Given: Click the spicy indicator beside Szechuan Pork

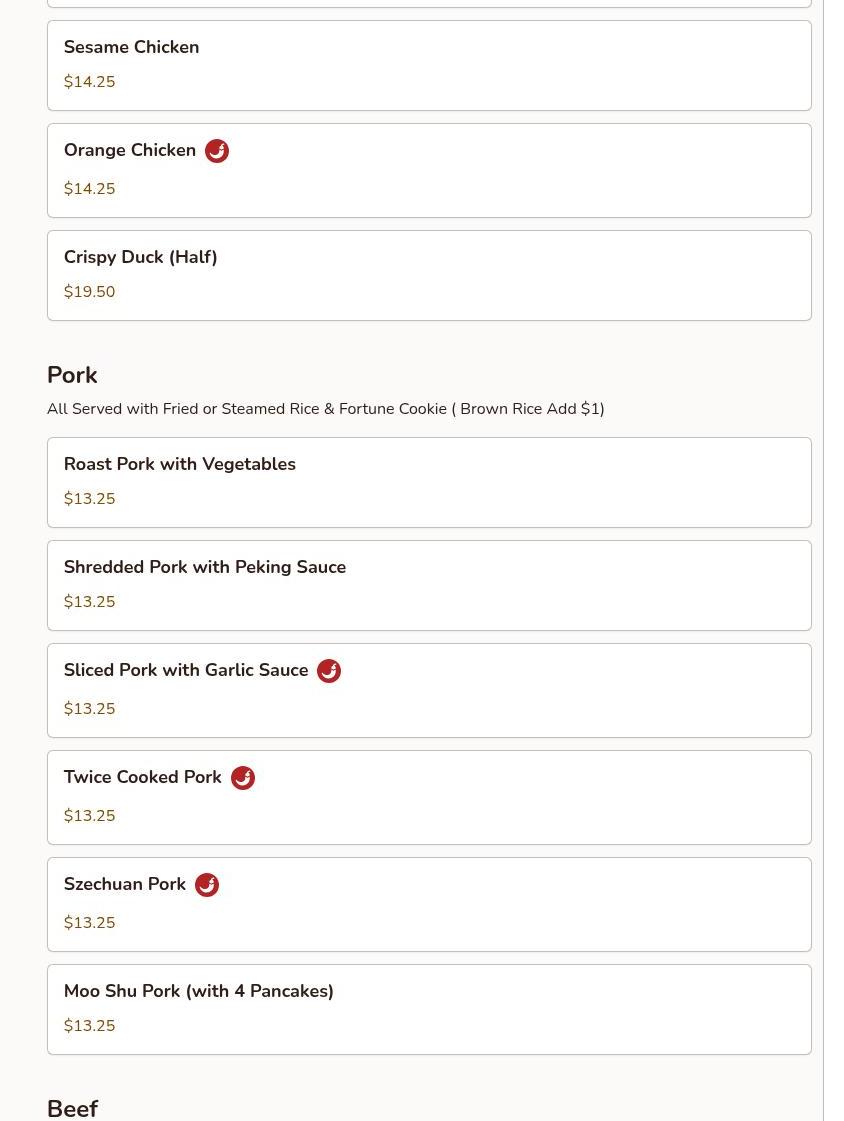Looking at the screenshot, I should click(207, 885).
